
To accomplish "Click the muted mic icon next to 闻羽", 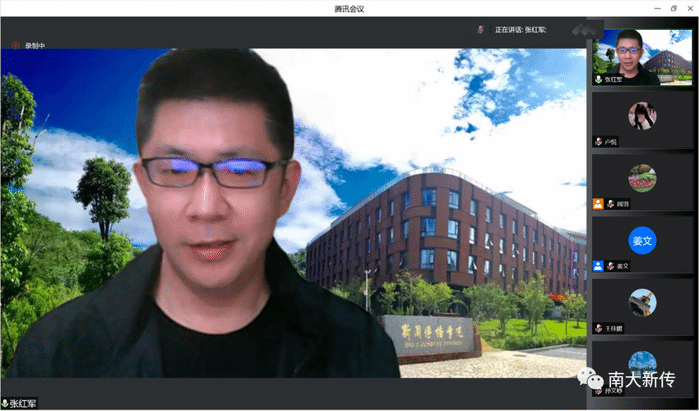I will (x=610, y=203).
